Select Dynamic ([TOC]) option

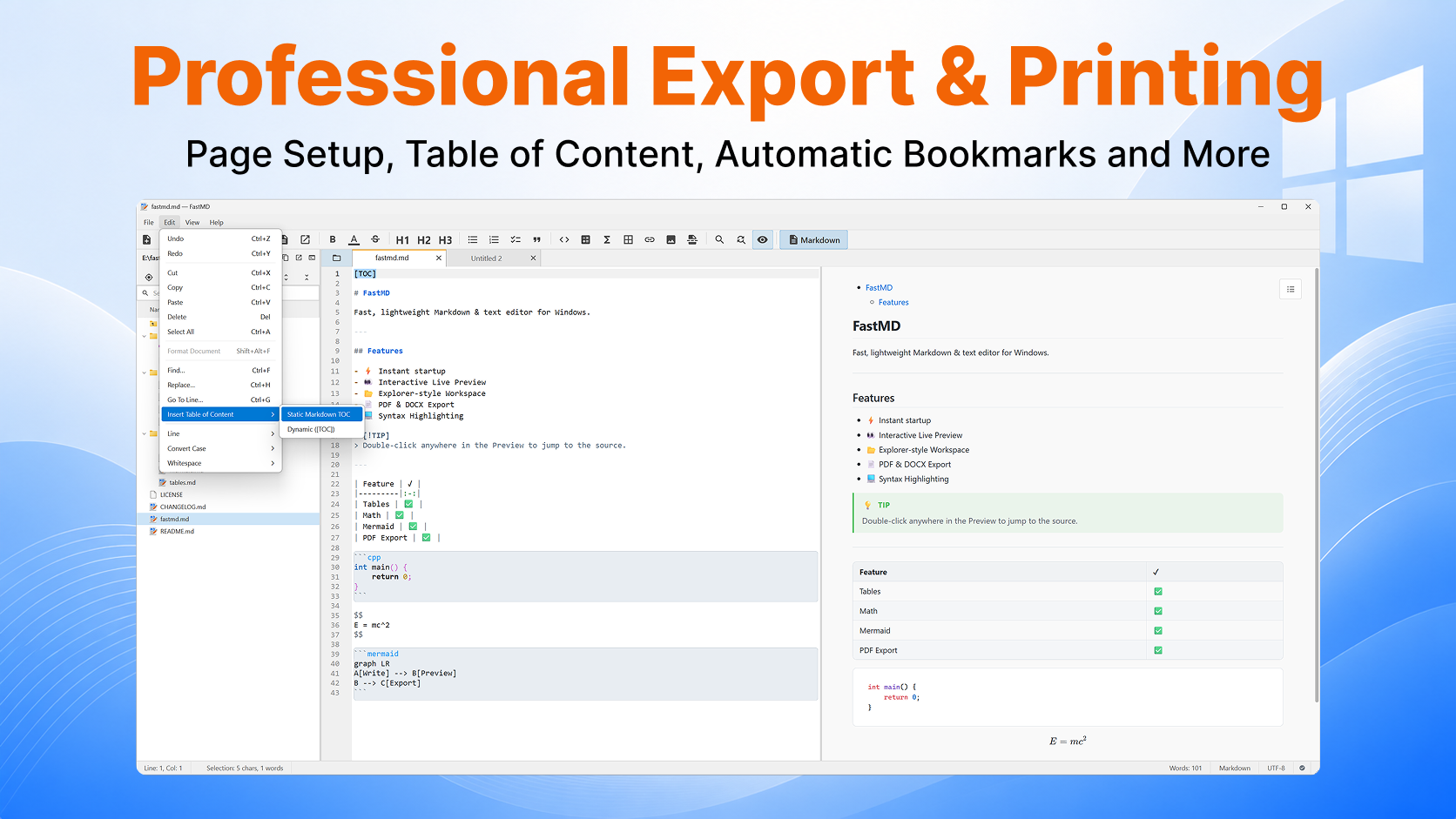(x=321, y=429)
